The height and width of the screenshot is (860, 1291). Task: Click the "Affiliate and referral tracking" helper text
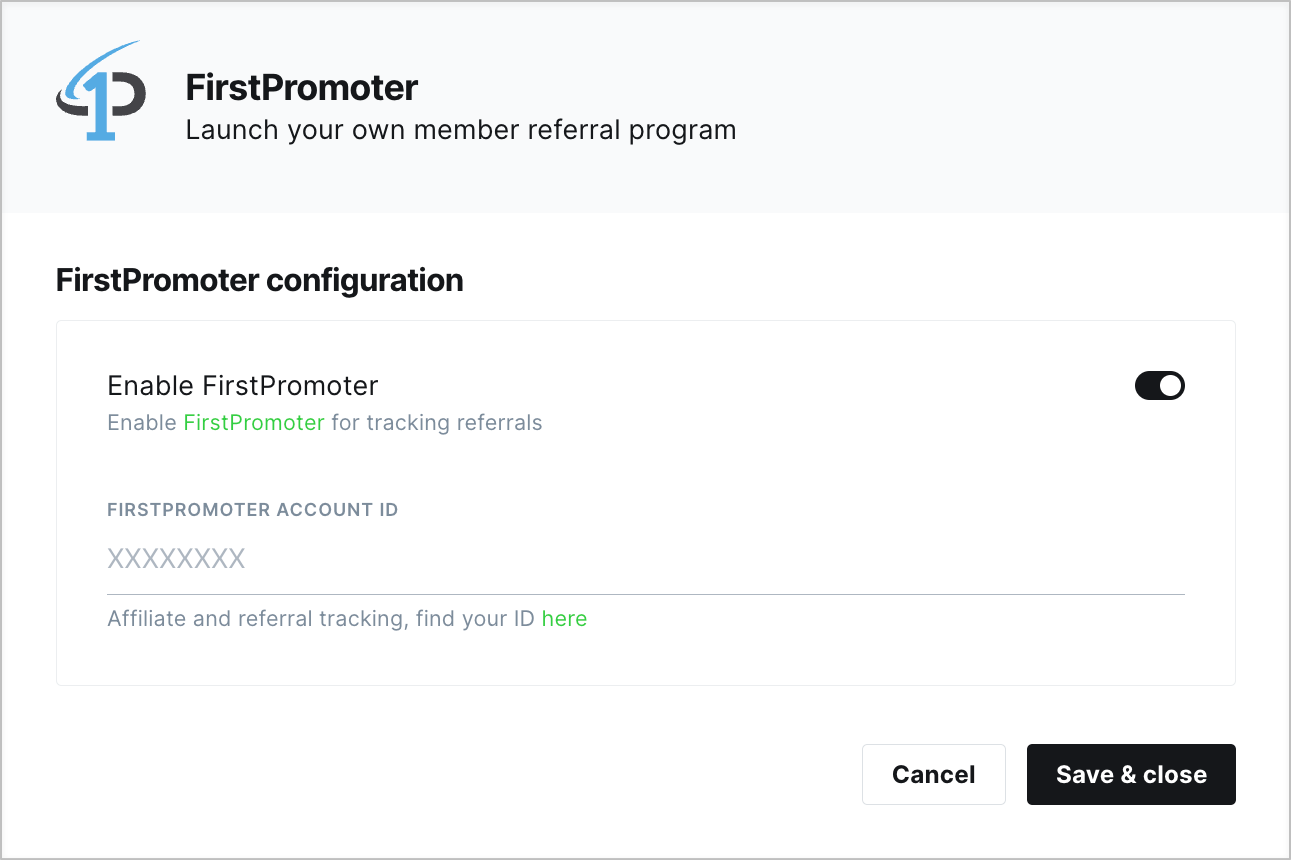tap(254, 619)
